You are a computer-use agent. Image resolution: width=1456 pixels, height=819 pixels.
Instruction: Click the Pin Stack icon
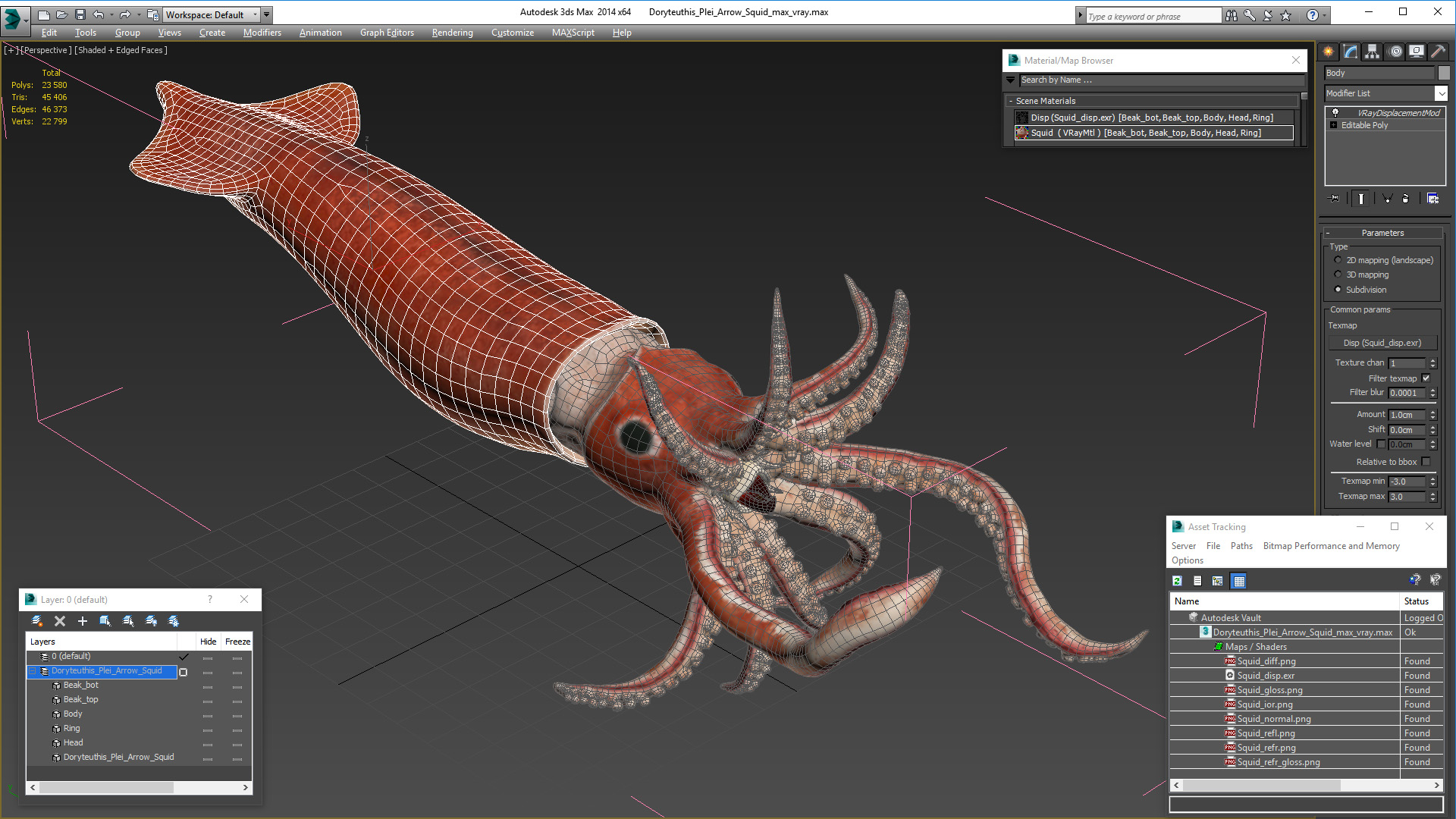point(1335,199)
